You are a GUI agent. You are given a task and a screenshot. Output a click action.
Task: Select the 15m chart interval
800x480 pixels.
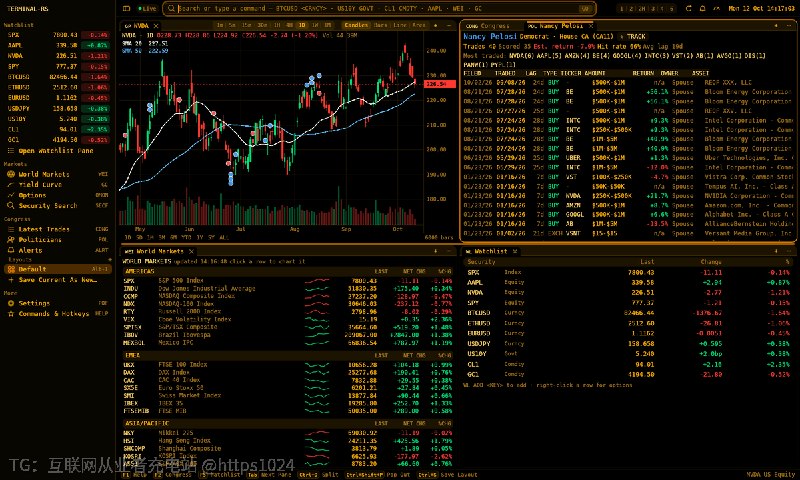pos(246,25)
